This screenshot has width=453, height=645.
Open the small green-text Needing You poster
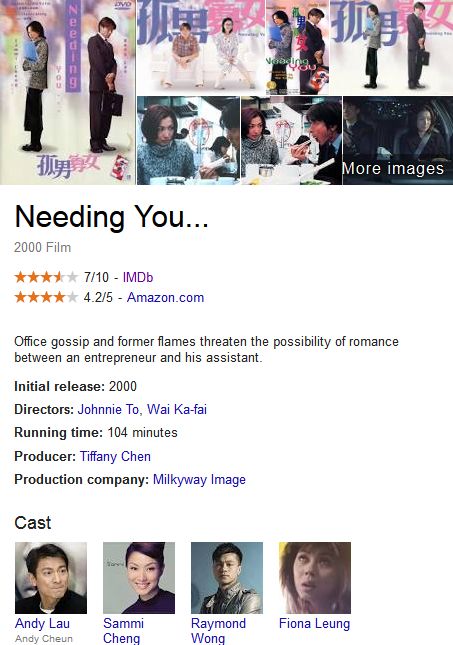click(298, 47)
